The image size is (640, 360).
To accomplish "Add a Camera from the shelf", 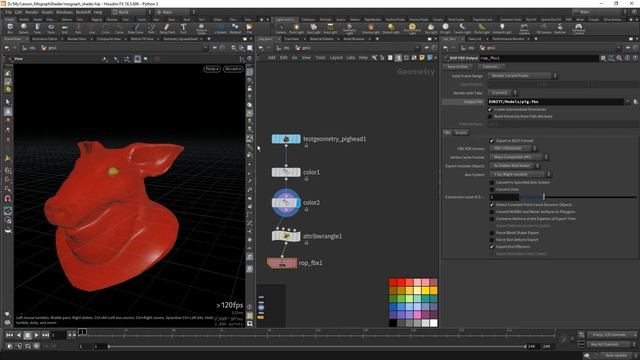I will (281, 29).
